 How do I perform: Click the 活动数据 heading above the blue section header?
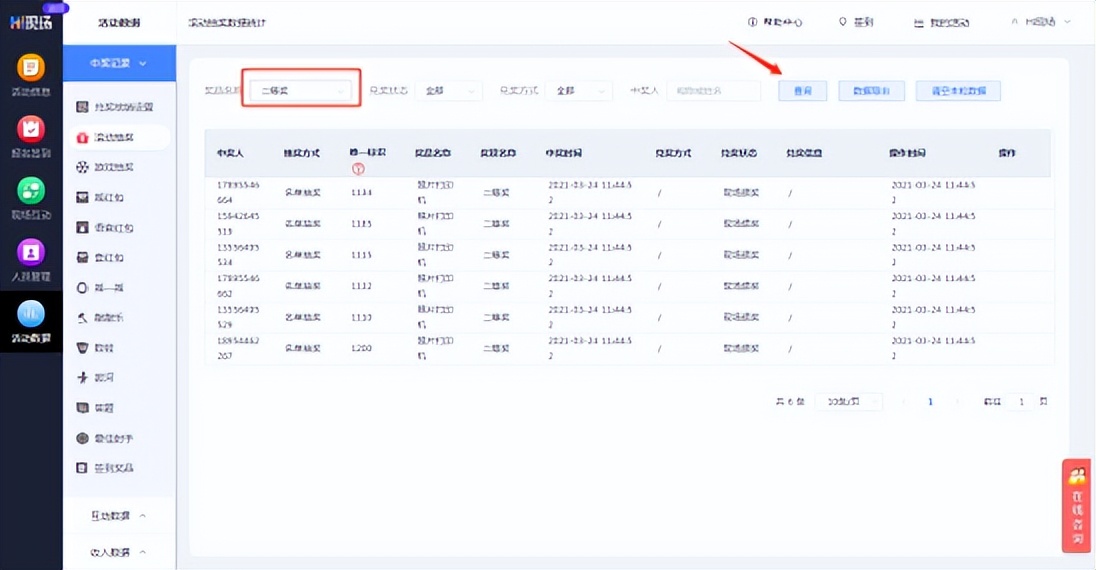tap(120, 22)
